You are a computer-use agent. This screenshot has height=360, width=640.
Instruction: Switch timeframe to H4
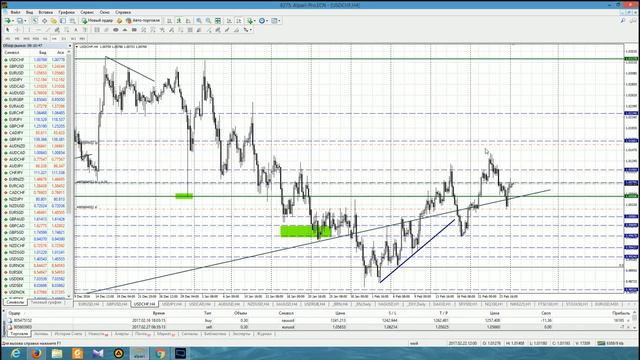(54, 39)
